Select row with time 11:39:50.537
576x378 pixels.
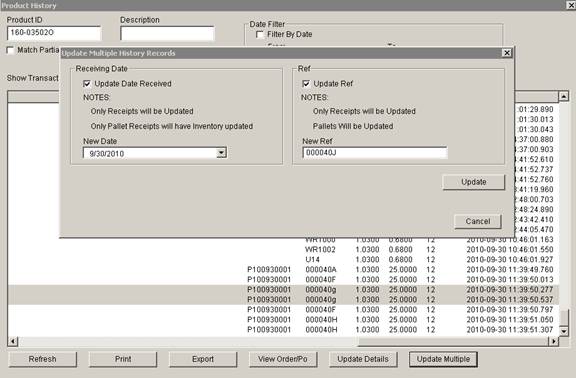tap(283, 300)
